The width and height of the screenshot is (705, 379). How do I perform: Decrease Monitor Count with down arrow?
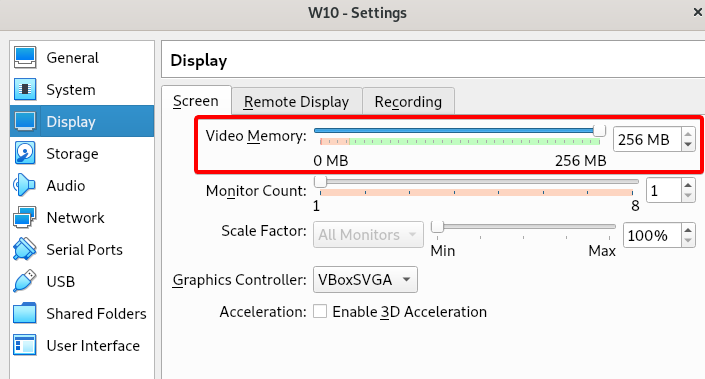coord(688,196)
